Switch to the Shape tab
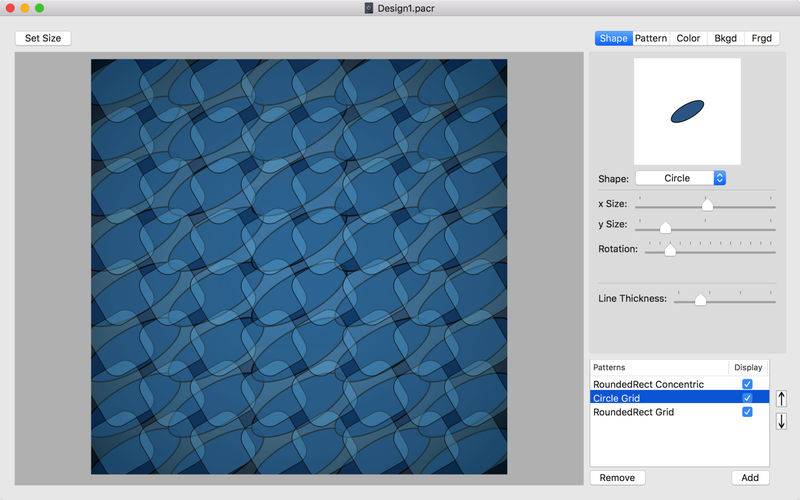 (613, 38)
